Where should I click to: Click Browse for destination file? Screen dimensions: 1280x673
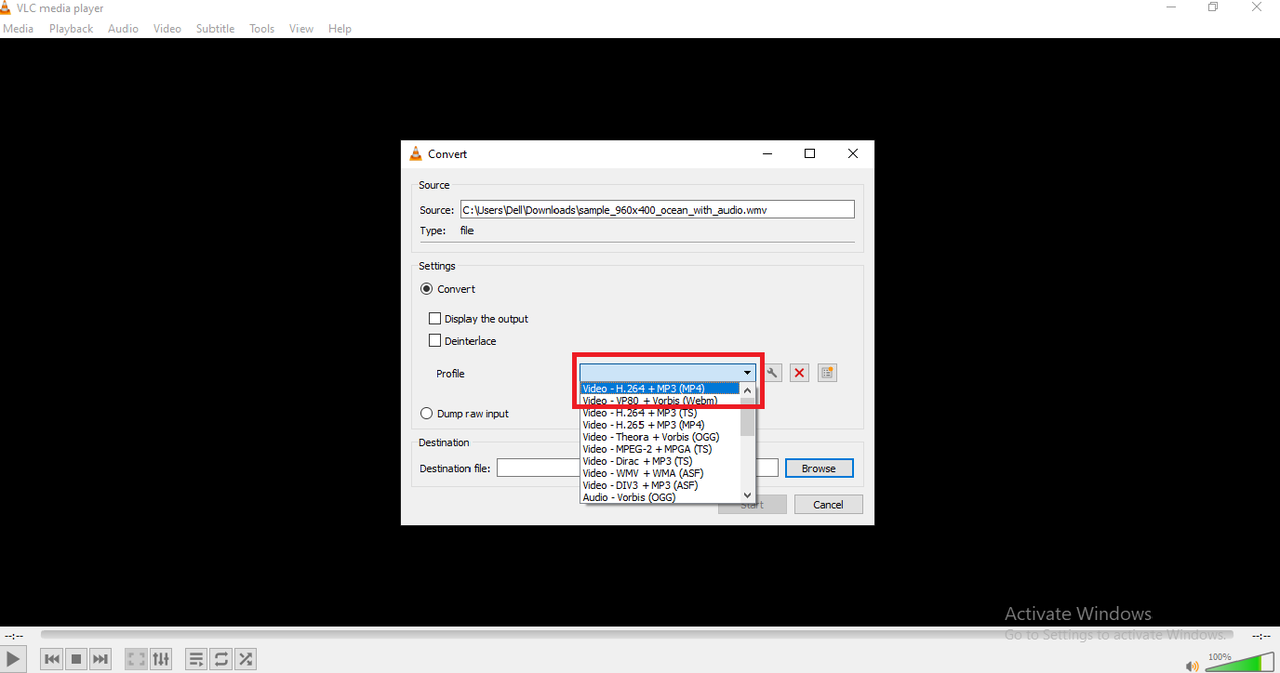point(818,468)
